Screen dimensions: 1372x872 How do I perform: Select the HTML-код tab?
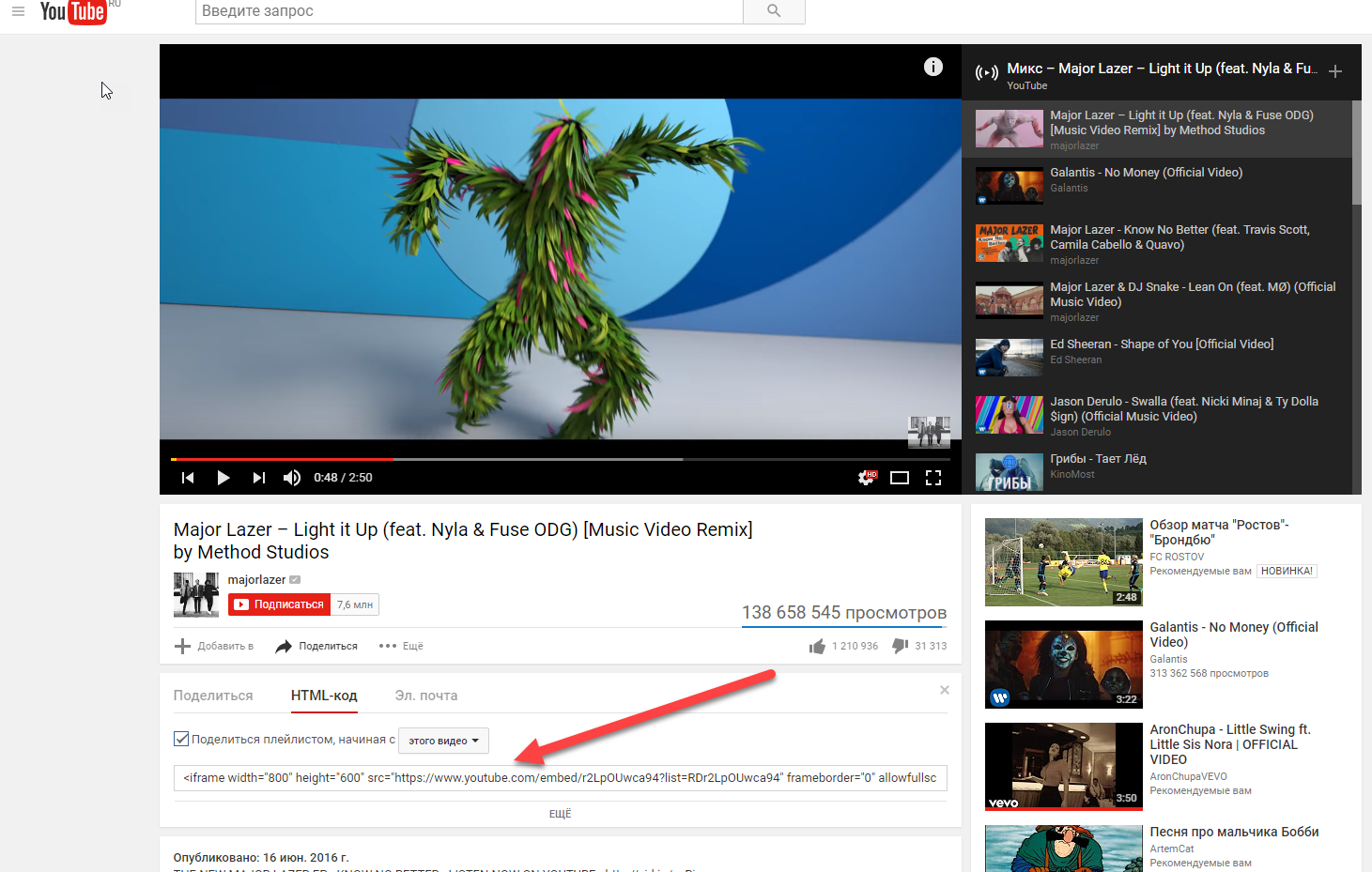(x=324, y=696)
